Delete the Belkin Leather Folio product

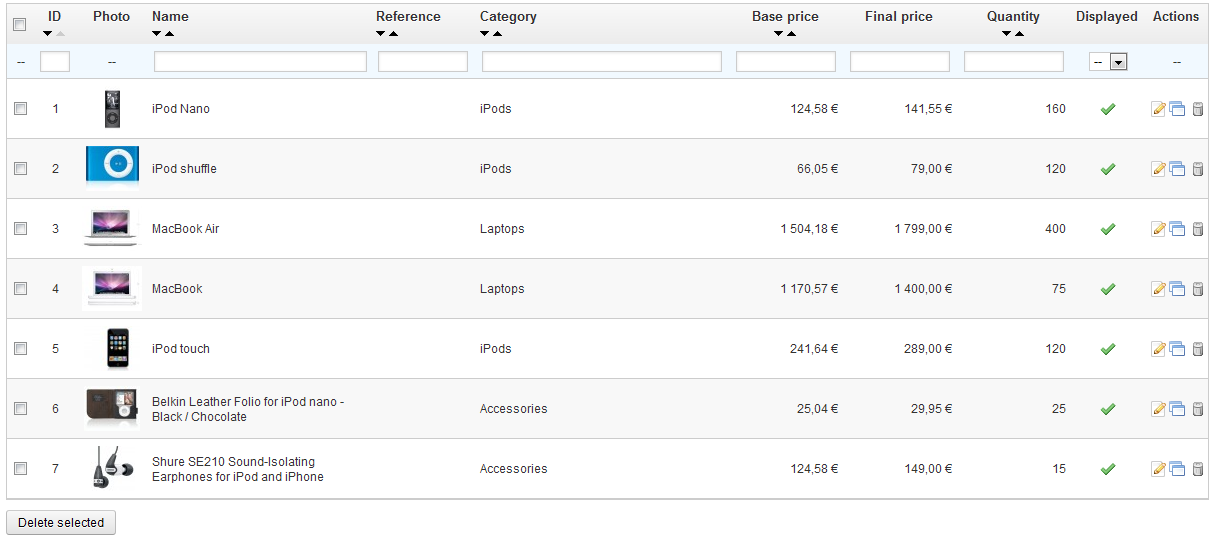1197,409
